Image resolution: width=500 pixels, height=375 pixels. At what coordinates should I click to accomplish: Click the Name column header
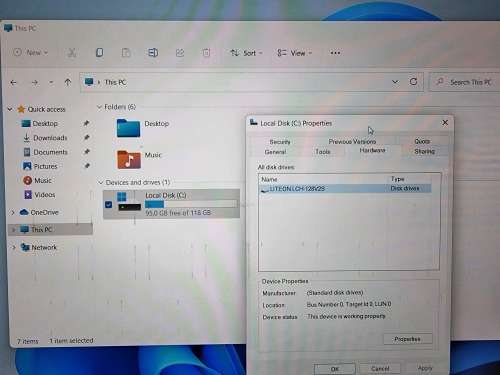(x=269, y=179)
